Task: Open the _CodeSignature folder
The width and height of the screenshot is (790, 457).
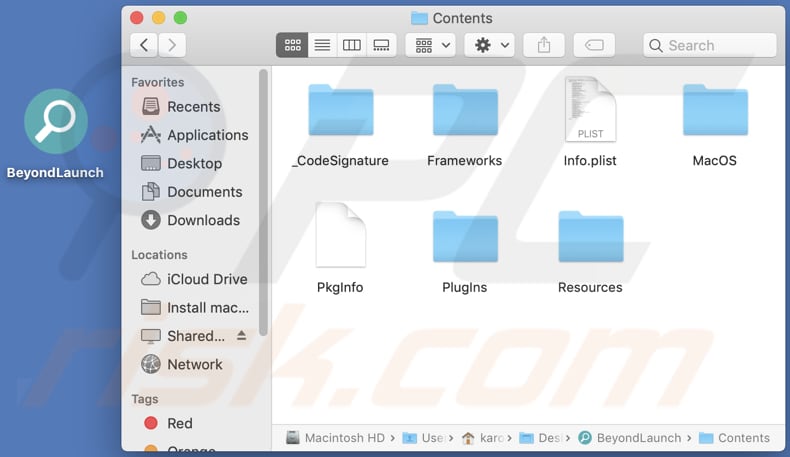Action: point(340,110)
